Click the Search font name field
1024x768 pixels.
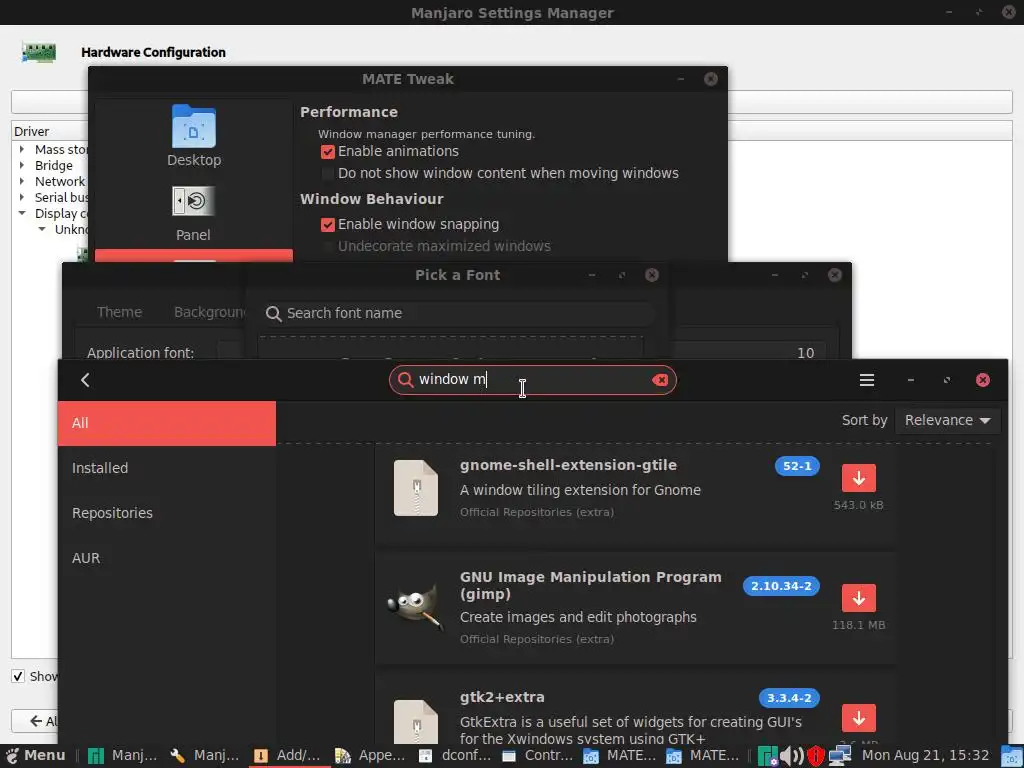click(x=457, y=313)
